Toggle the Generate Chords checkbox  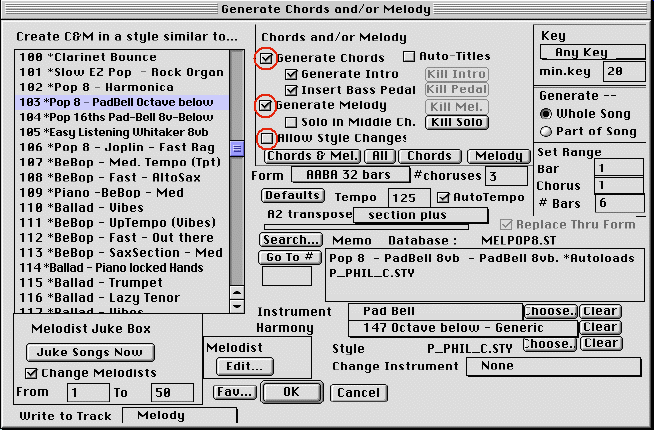click(267, 58)
